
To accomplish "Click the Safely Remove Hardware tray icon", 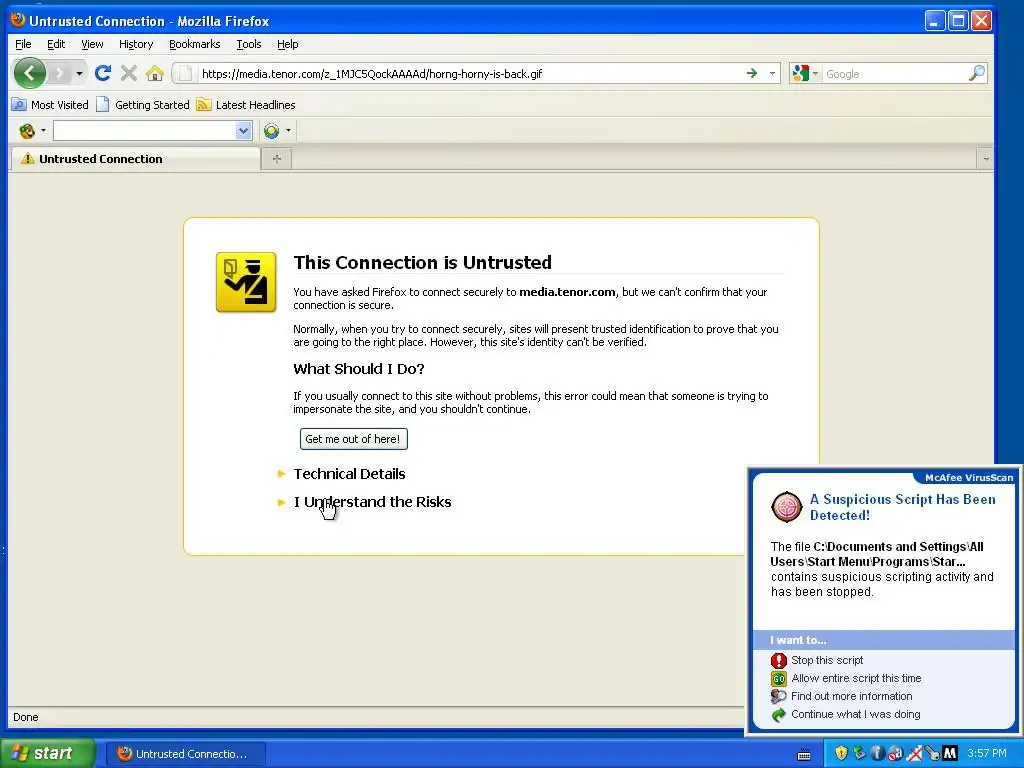I will 859,754.
